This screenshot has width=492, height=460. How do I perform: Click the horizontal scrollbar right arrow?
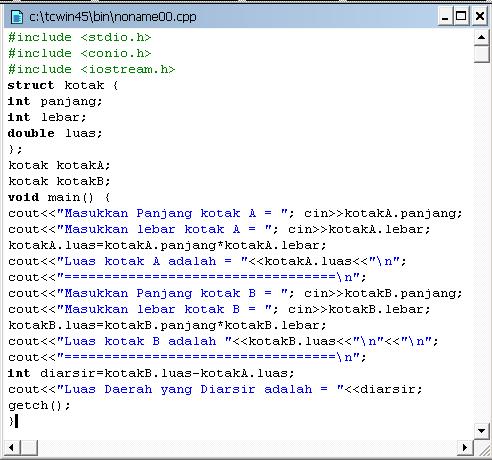point(465,447)
